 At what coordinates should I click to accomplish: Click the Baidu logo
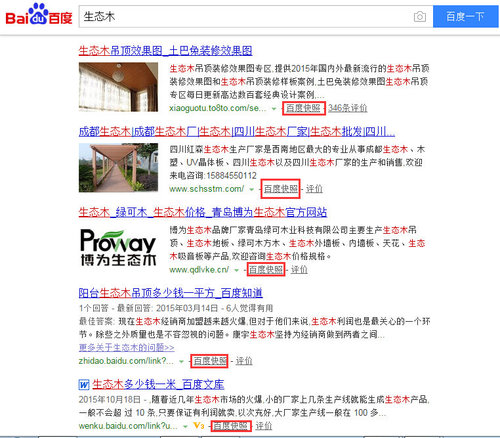coord(39,15)
